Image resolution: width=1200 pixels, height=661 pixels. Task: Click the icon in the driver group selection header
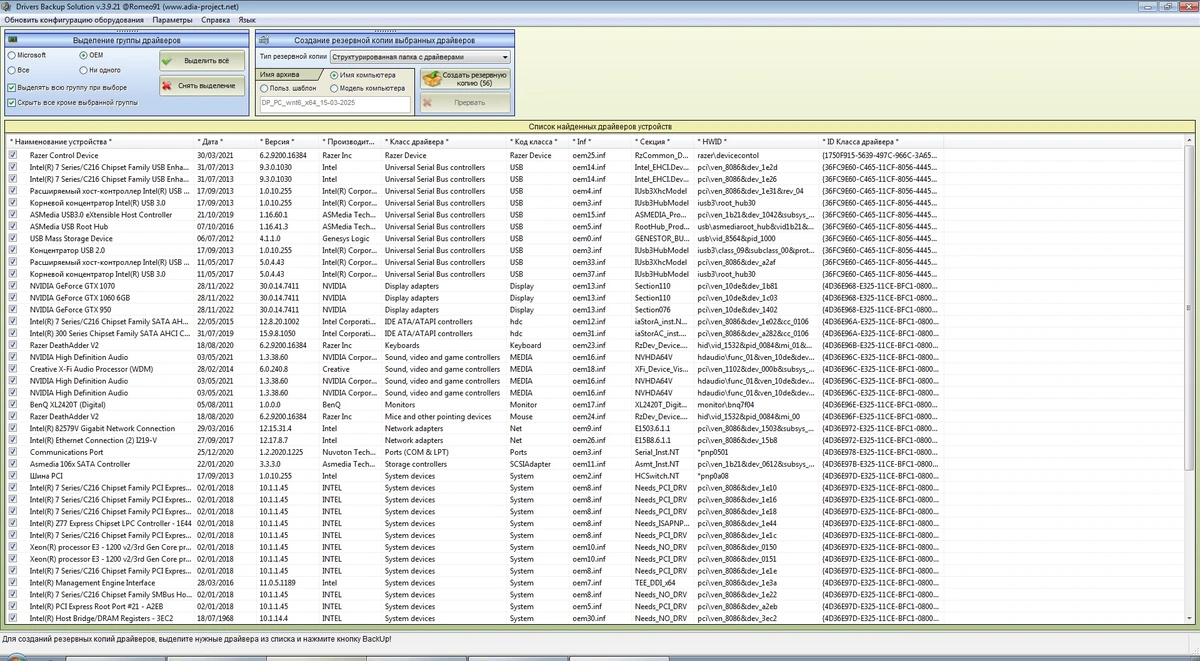click(13, 40)
